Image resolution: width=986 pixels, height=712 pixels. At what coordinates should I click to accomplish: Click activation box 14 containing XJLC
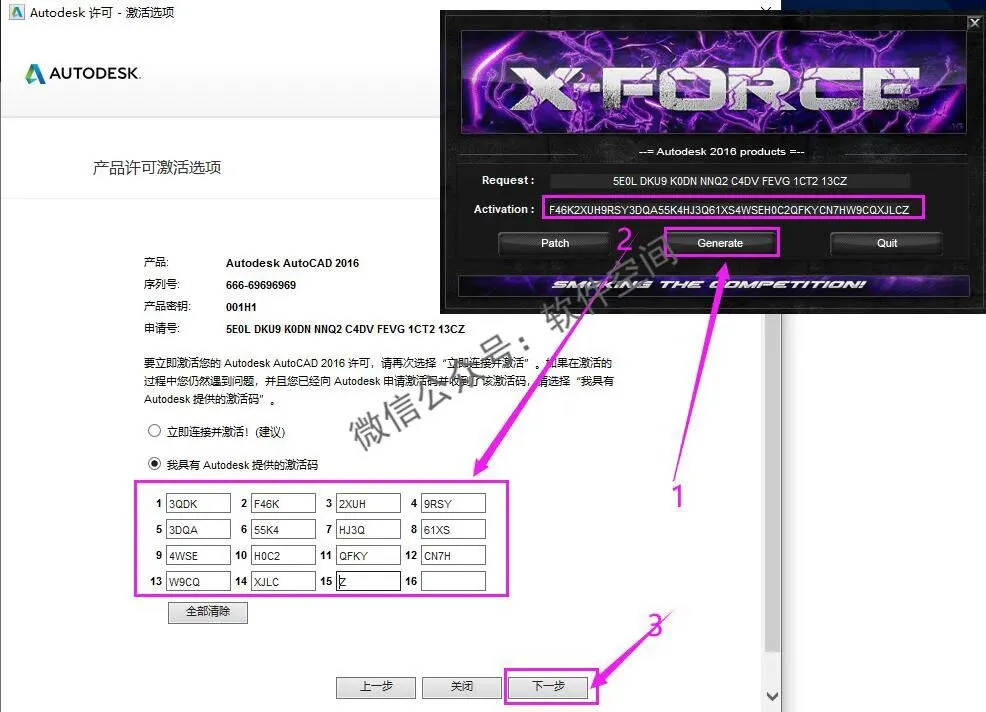tap(283, 581)
